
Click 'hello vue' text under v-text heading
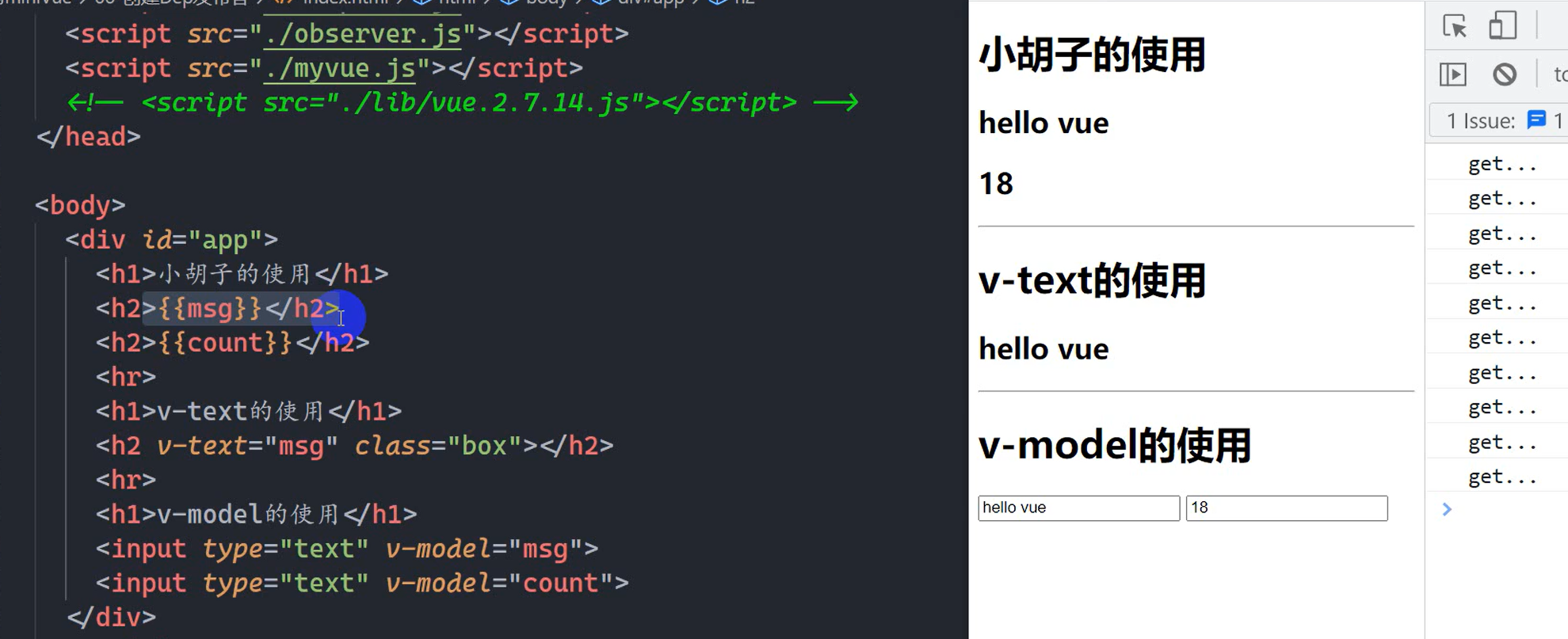1043,349
